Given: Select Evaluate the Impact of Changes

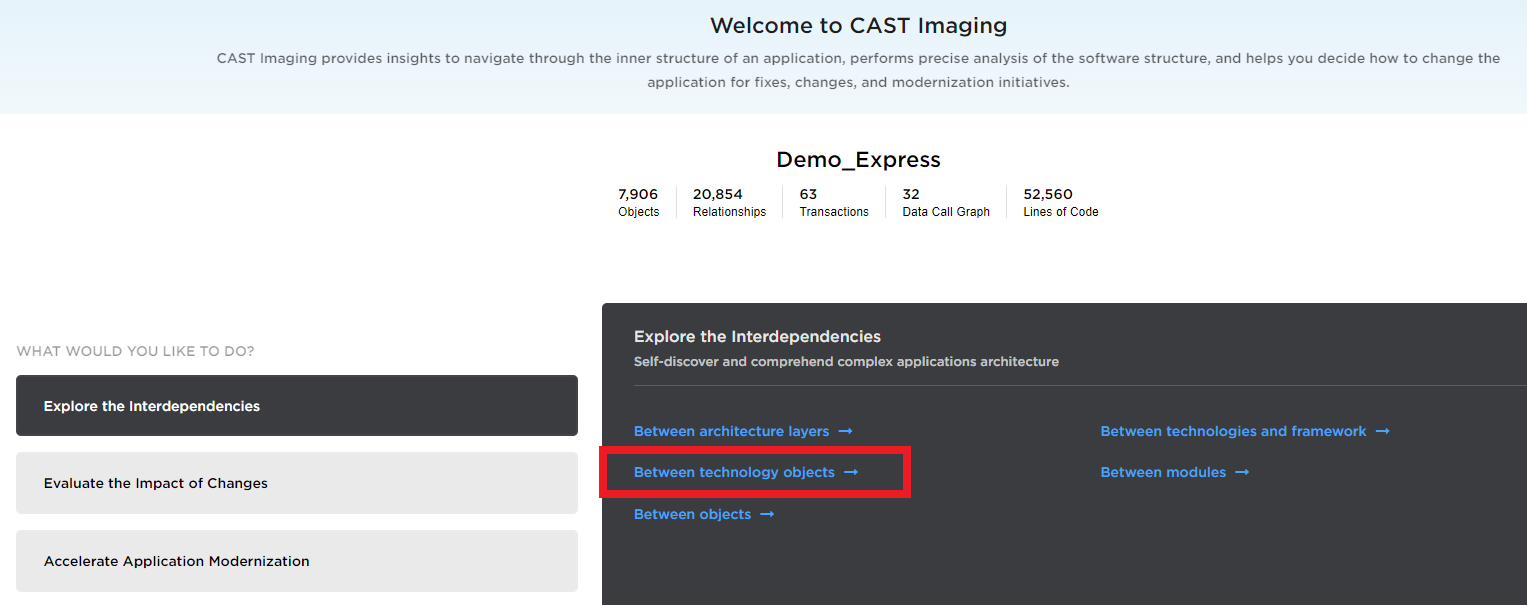Looking at the screenshot, I should (x=297, y=483).
